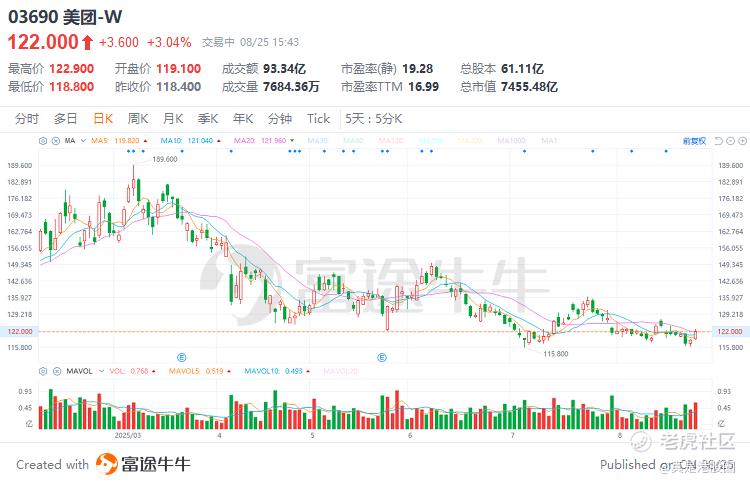Click the 开盘价 119.100 value
This screenshot has height=485, width=750.
(178, 69)
